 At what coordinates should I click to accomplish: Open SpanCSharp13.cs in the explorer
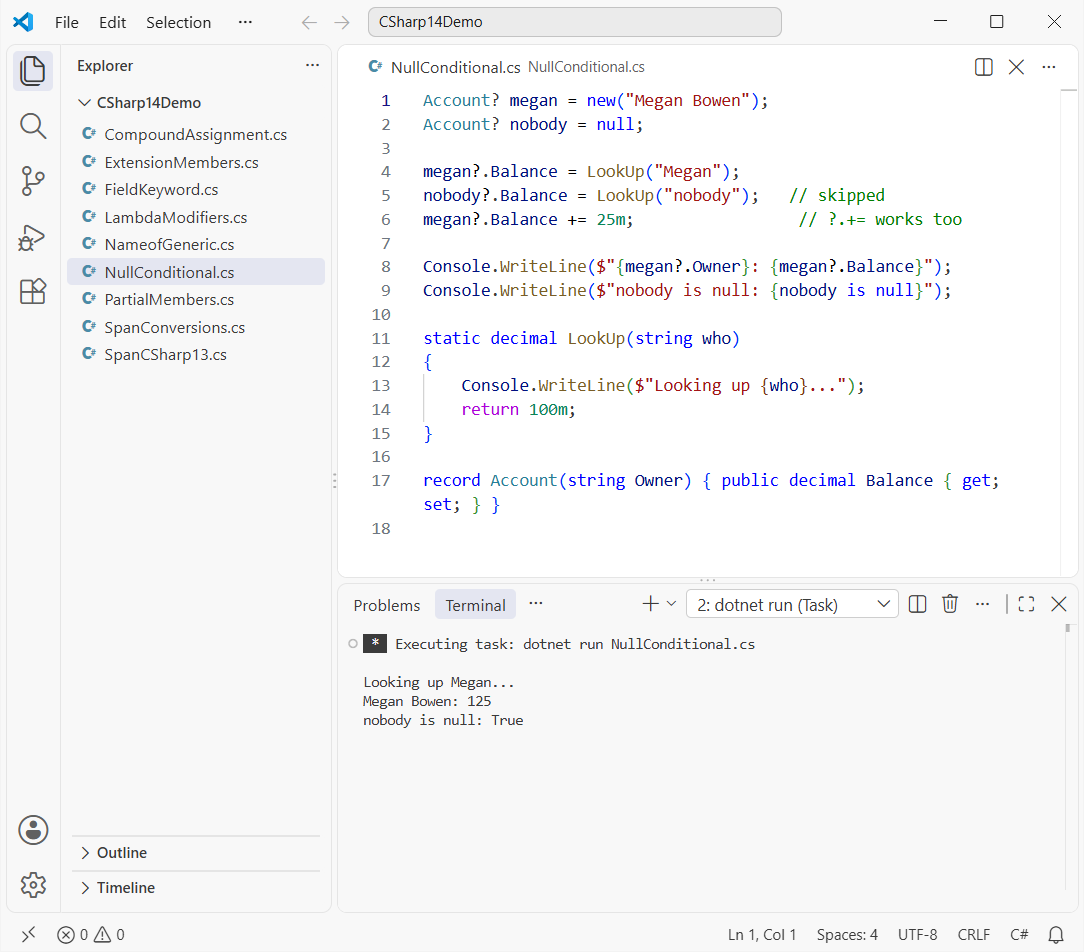point(196,355)
